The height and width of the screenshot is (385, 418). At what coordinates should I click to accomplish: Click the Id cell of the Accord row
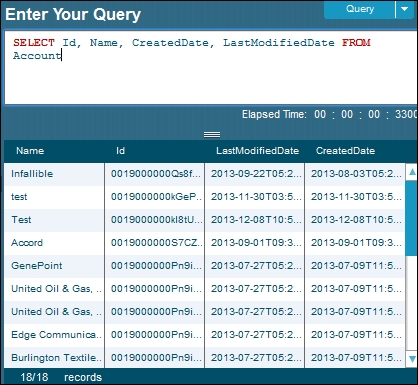[155, 243]
